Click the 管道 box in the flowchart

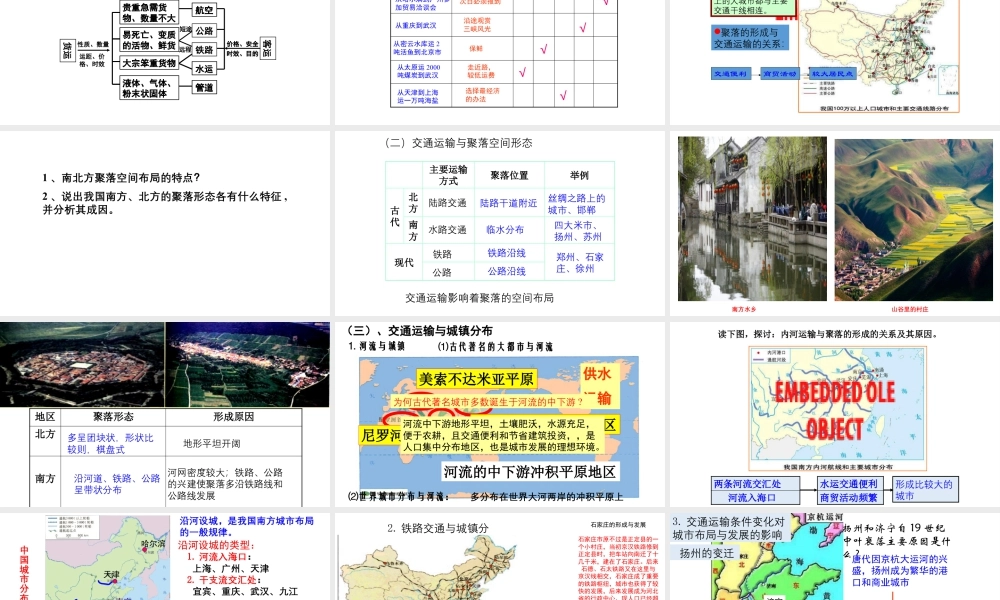205,87
